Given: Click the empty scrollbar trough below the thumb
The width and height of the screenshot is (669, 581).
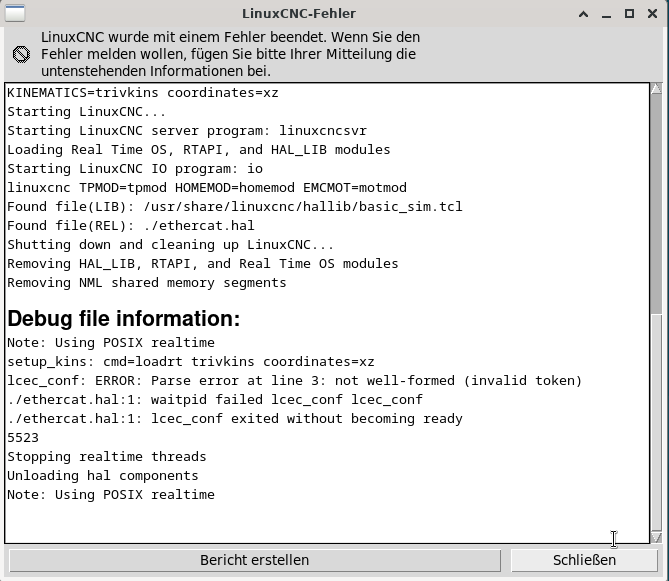Looking at the screenshot, I should (x=656, y=422).
